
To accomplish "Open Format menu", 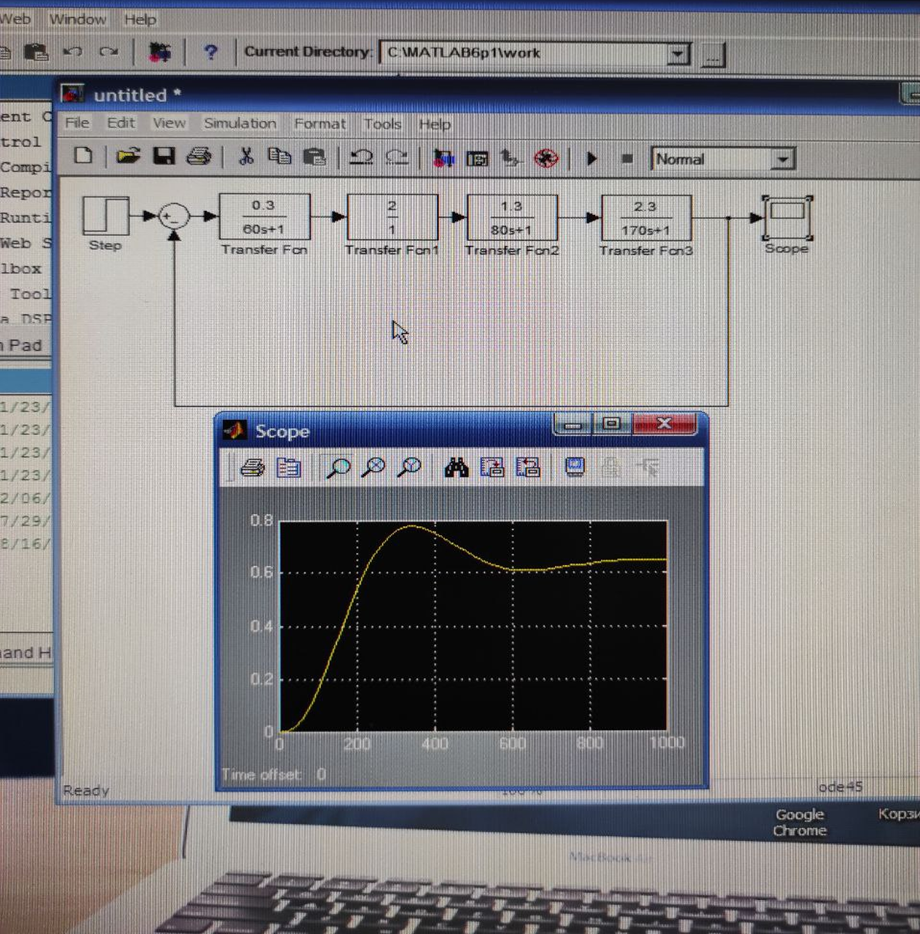I will pos(320,124).
